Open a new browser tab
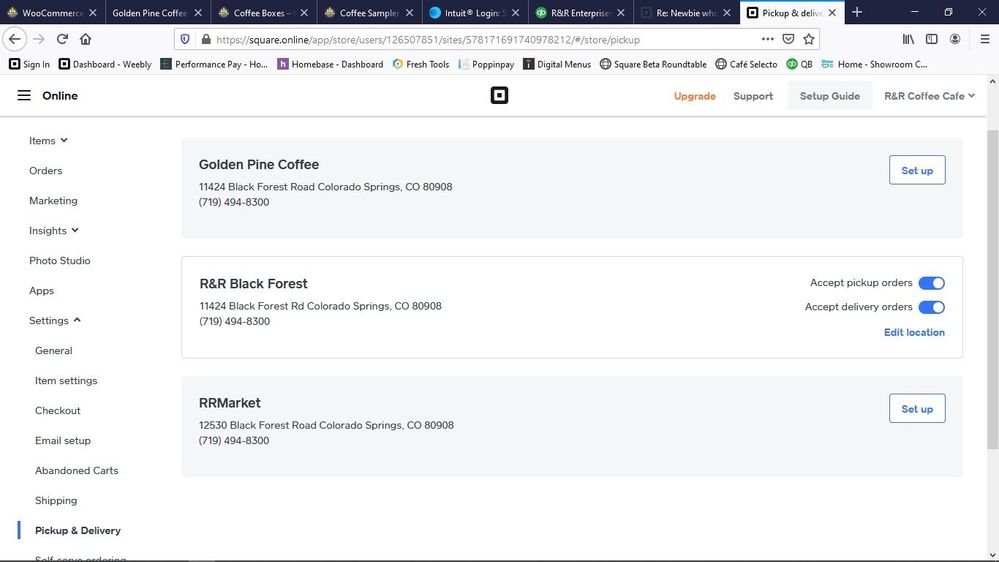This screenshot has width=999, height=562. [857, 13]
